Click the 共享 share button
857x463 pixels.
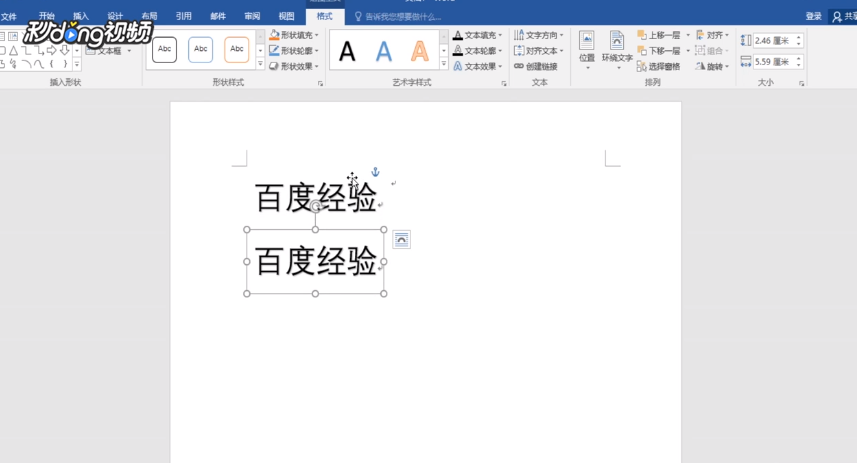[844, 17]
